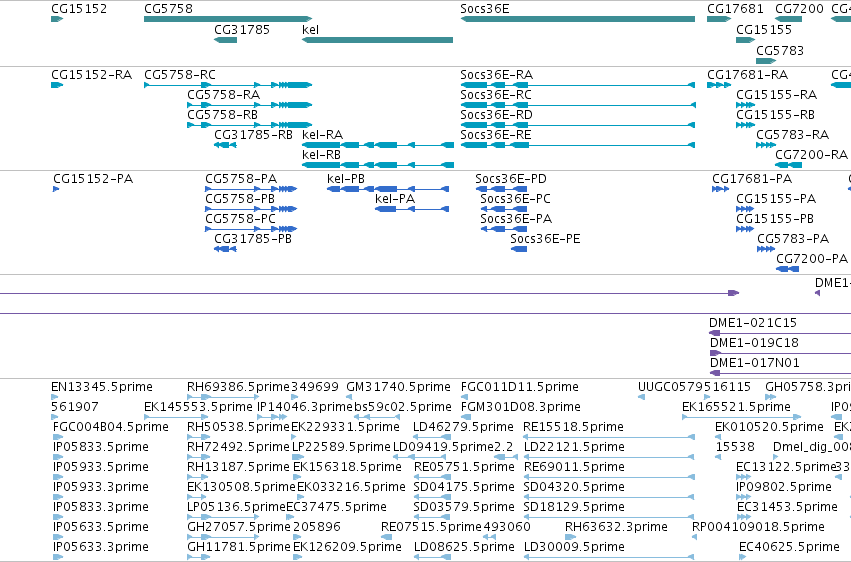Click the CG17681 gene feature
The height and width of the screenshot is (562, 851).
[x=719, y=19]
